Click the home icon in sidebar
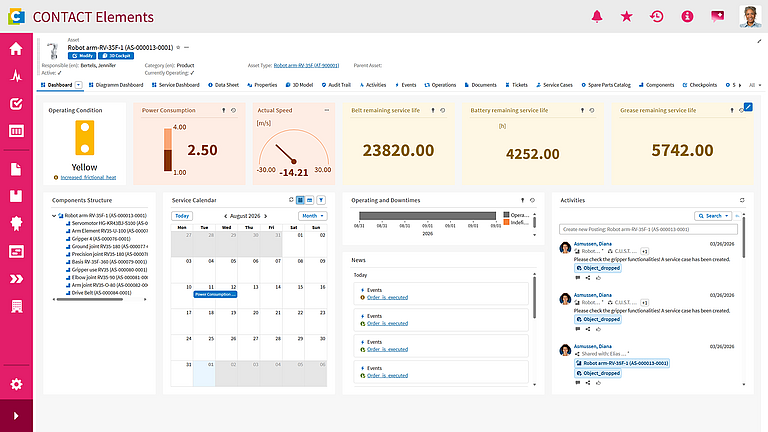Screen dimensions: 768x432 coord(16,48)
